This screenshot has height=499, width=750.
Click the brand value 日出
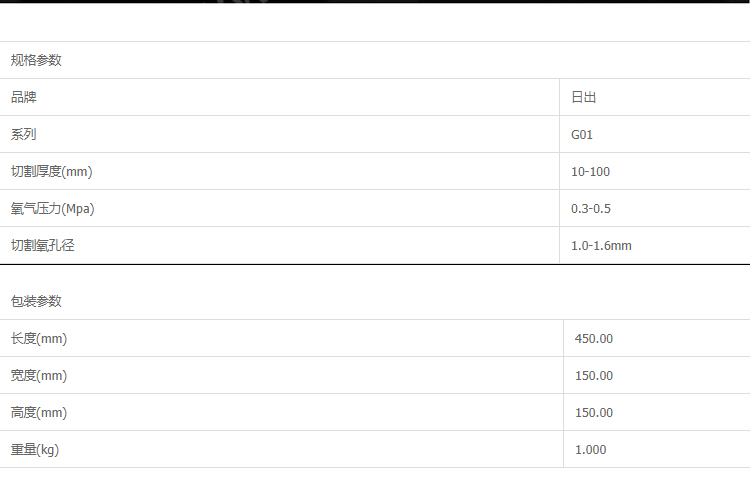583,97
